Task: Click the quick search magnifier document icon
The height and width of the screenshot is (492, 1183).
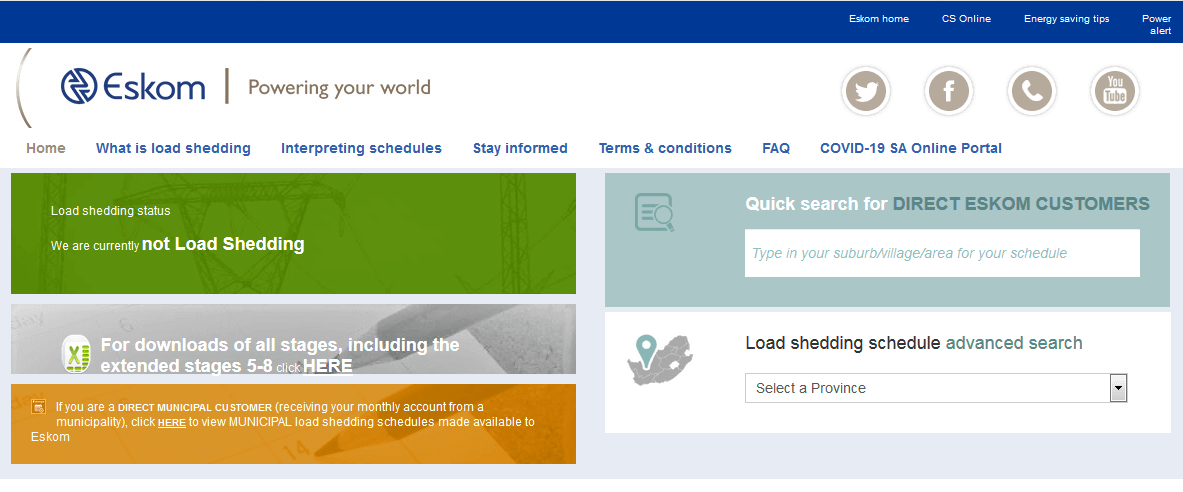Action: click(655, 212)
